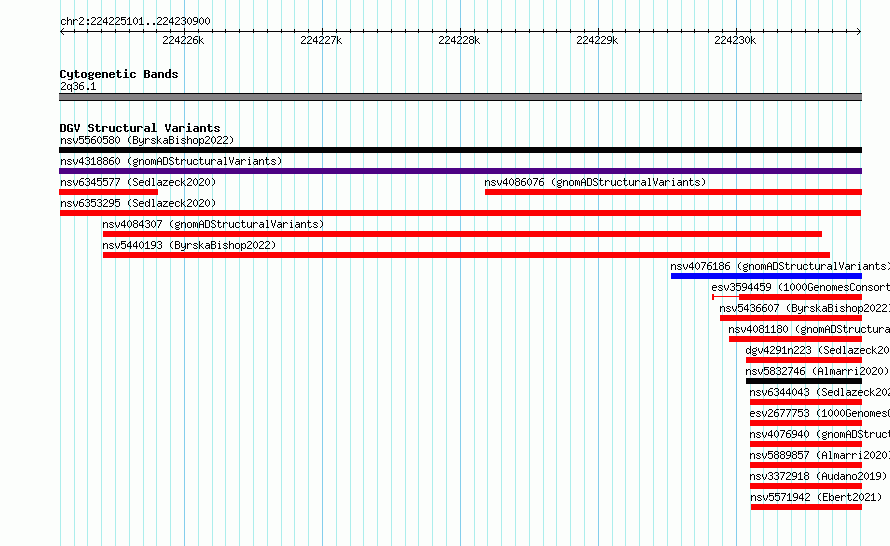The width and height of the screenshot is (890, 546).
Task: Select the red nsv5440193 variant bar
Action: point(466,255)
